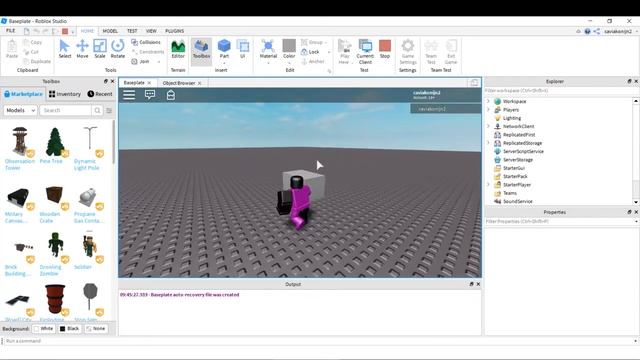Select the Soldier model
The height and width of the screenshot is (360, 640).
click(x=89, y=250)
